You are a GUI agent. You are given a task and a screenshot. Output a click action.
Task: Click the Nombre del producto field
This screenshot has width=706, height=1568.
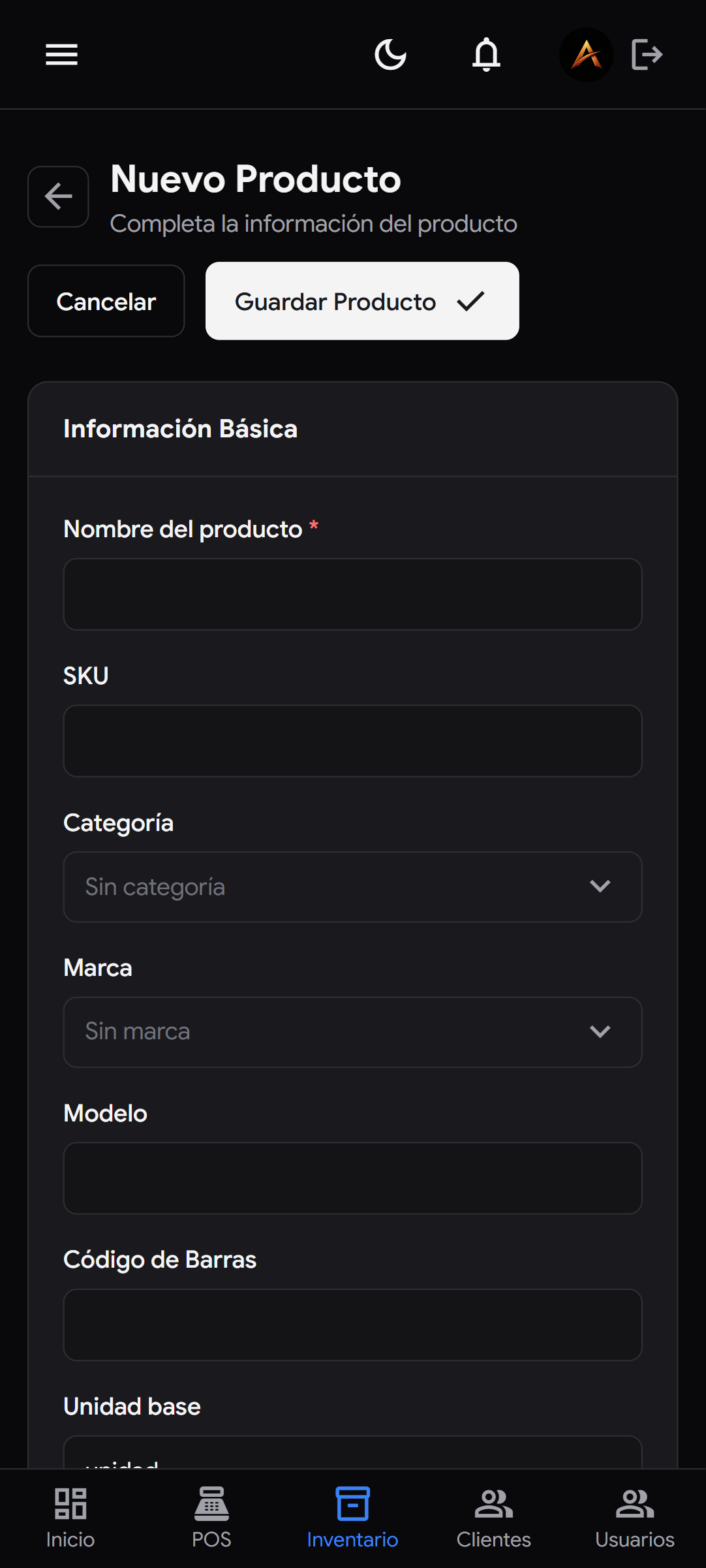[x=352, y=594]
